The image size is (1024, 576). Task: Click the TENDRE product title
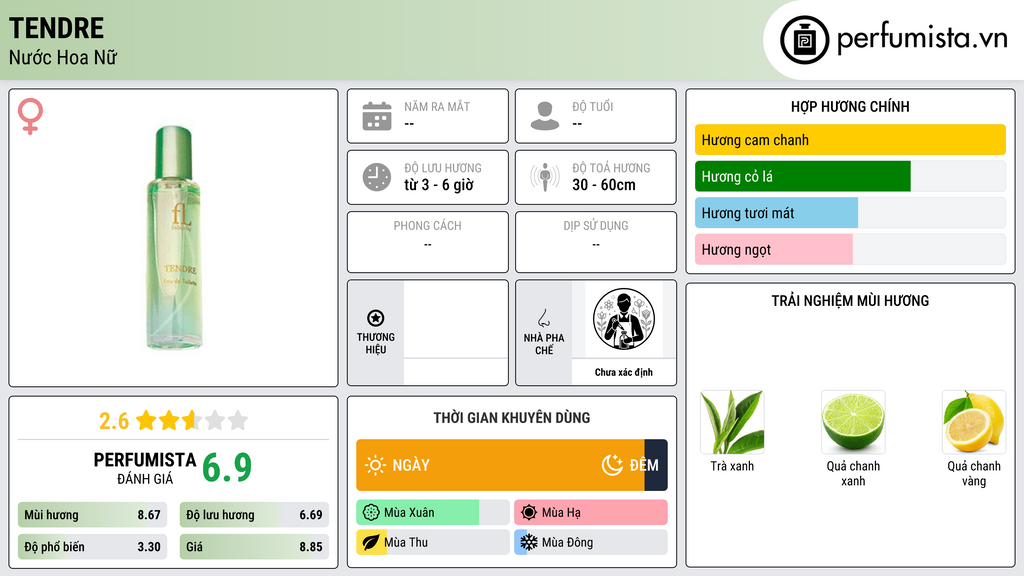56,28
